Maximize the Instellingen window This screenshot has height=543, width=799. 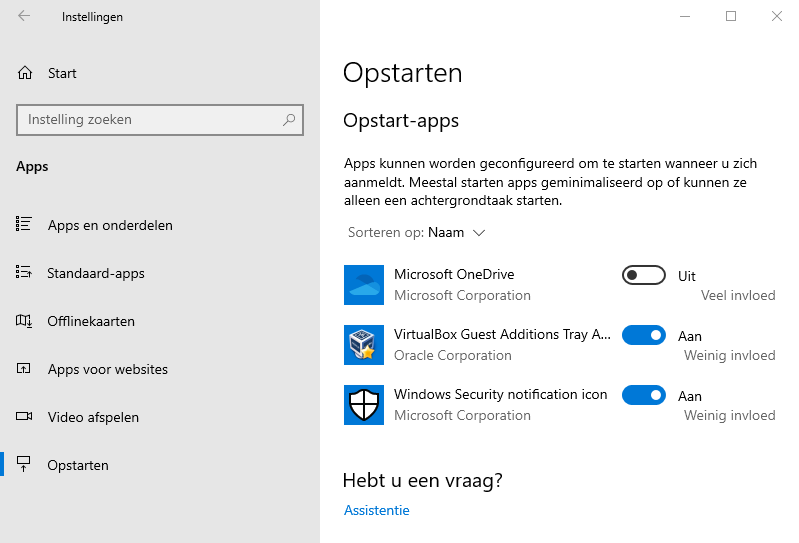731,16
